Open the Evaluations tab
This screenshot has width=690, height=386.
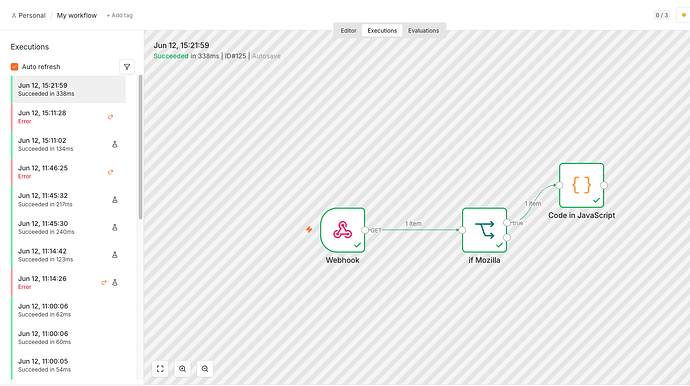click(423, 31)
